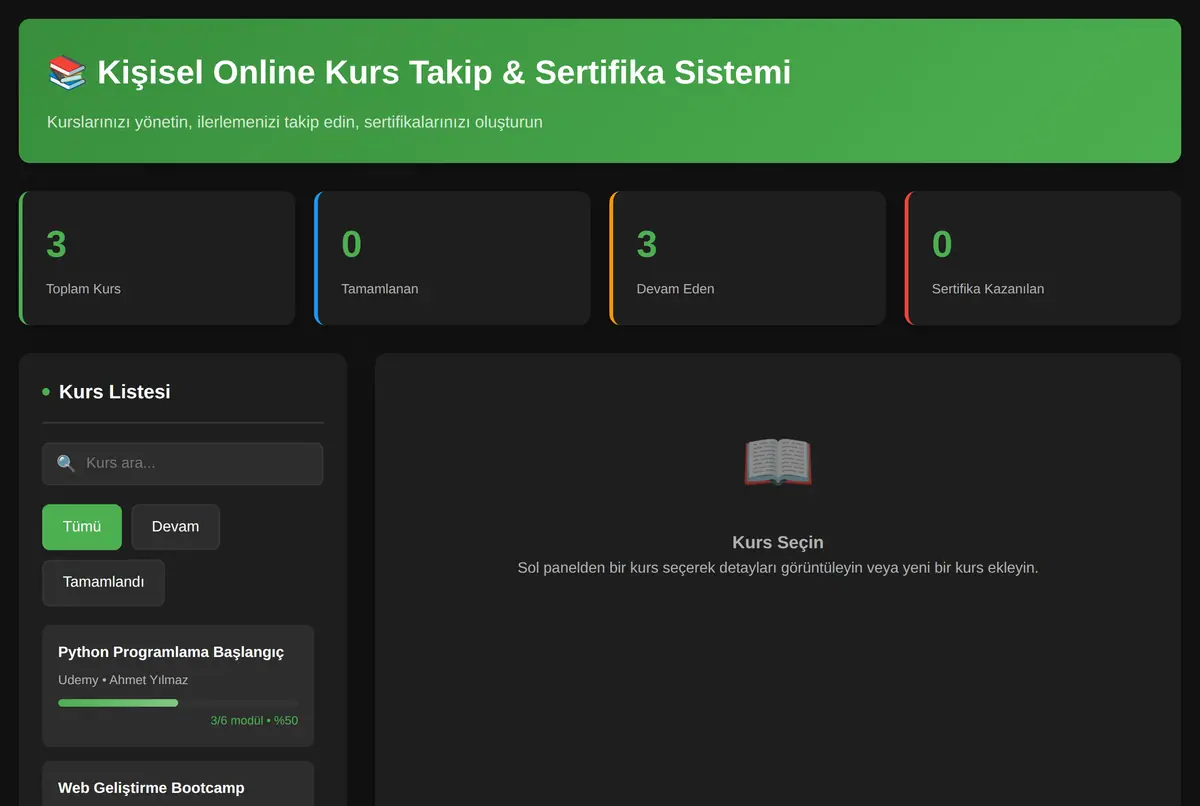Click the magnifier icon in search box
Image resolution: width=1200 pixels, height=806 pixels.
pyautogui.click(x=66, y=463)
